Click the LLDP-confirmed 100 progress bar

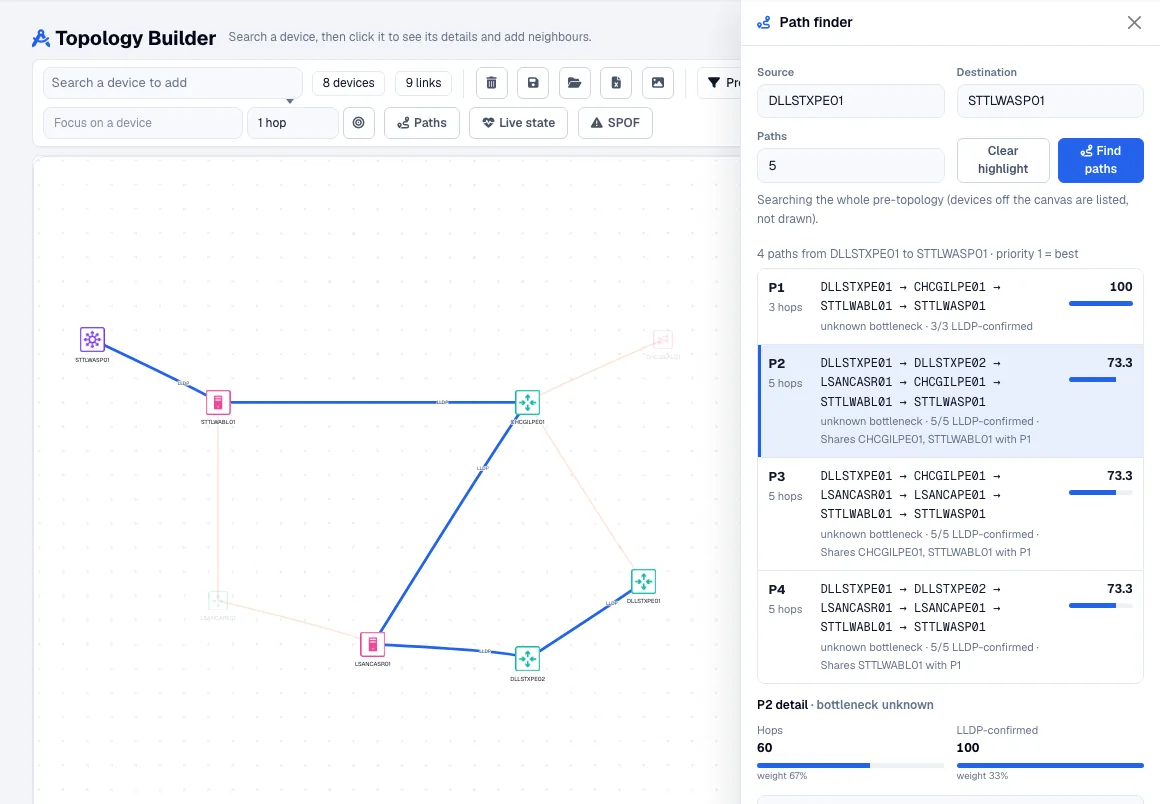pos(1050,766)
